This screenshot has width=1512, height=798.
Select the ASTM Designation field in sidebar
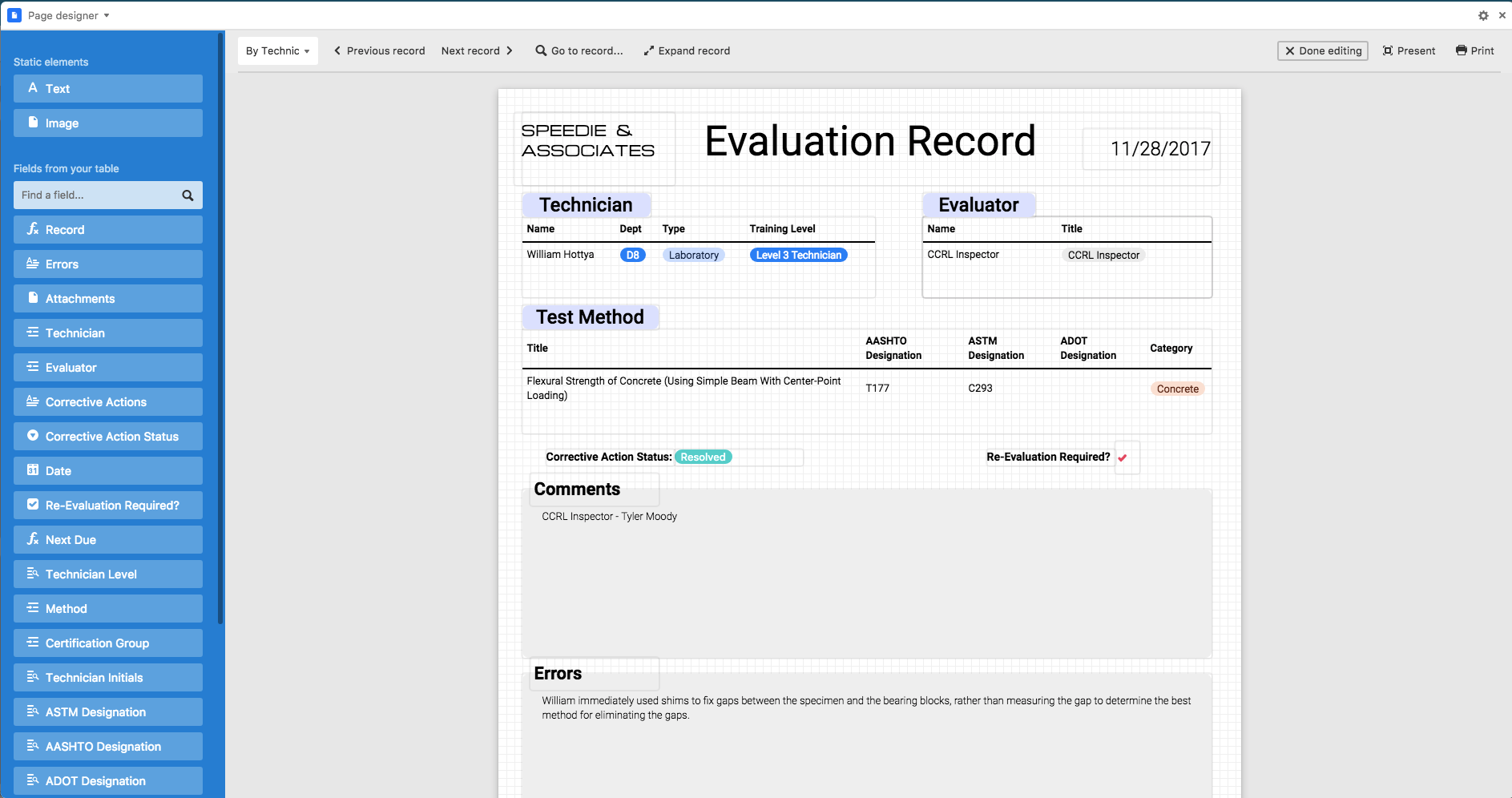108,711
